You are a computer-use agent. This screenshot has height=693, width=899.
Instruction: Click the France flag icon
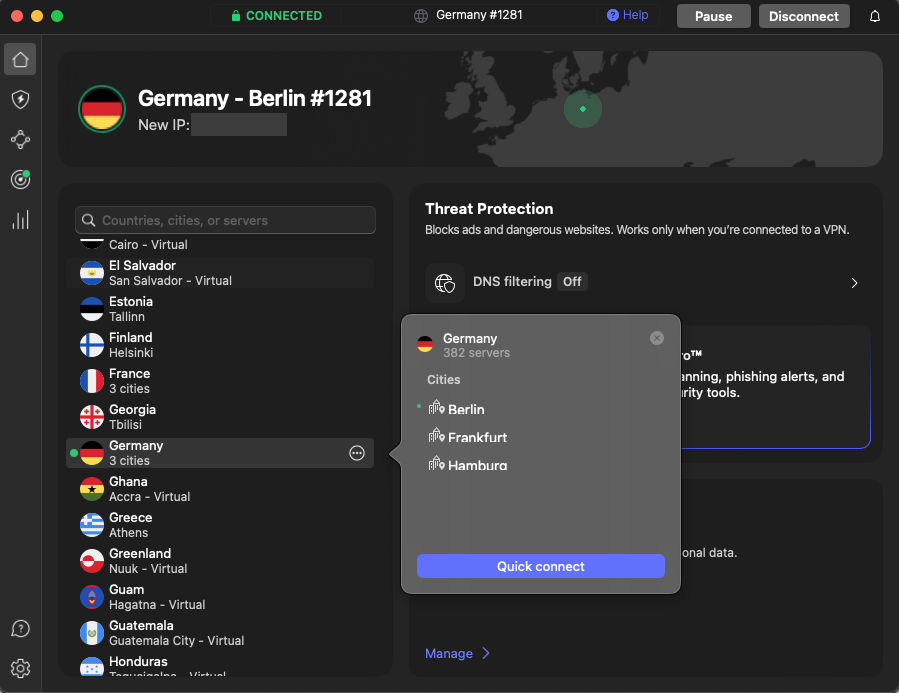point(92,381)
